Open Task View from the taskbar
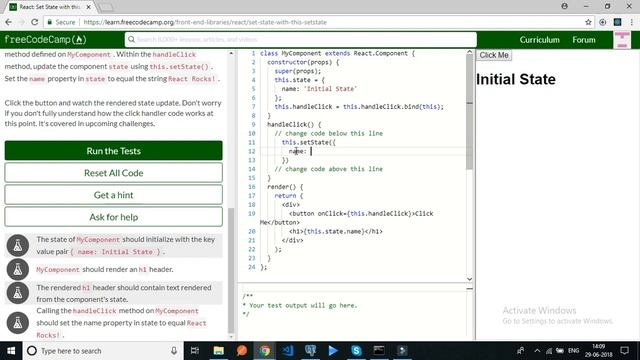Screen dimensions: 640x360 (x=195, y=351)
